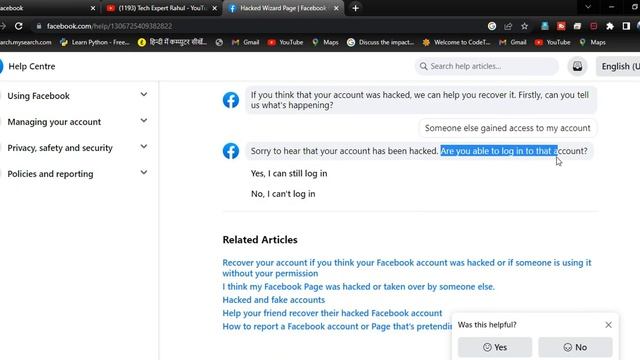The width and height of the screenshot is (640, 360).
Task: Answer Yes to Was this helpful
Action: pos(495,347)
